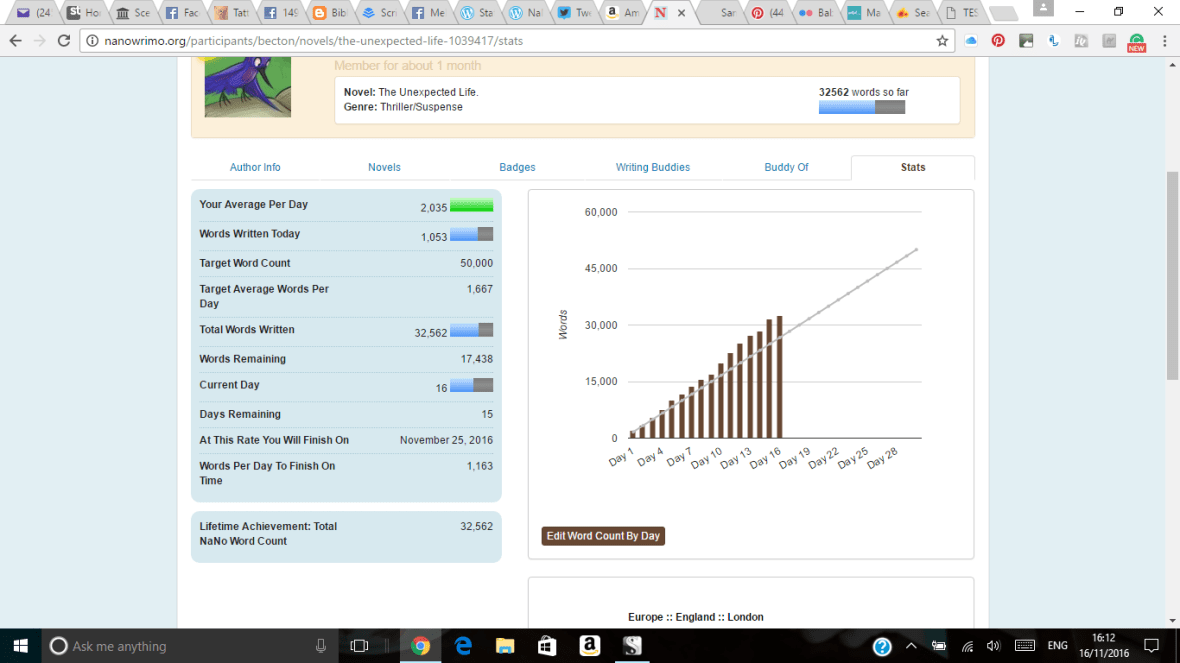Reload the page using refresh icon

coord(64,41)
